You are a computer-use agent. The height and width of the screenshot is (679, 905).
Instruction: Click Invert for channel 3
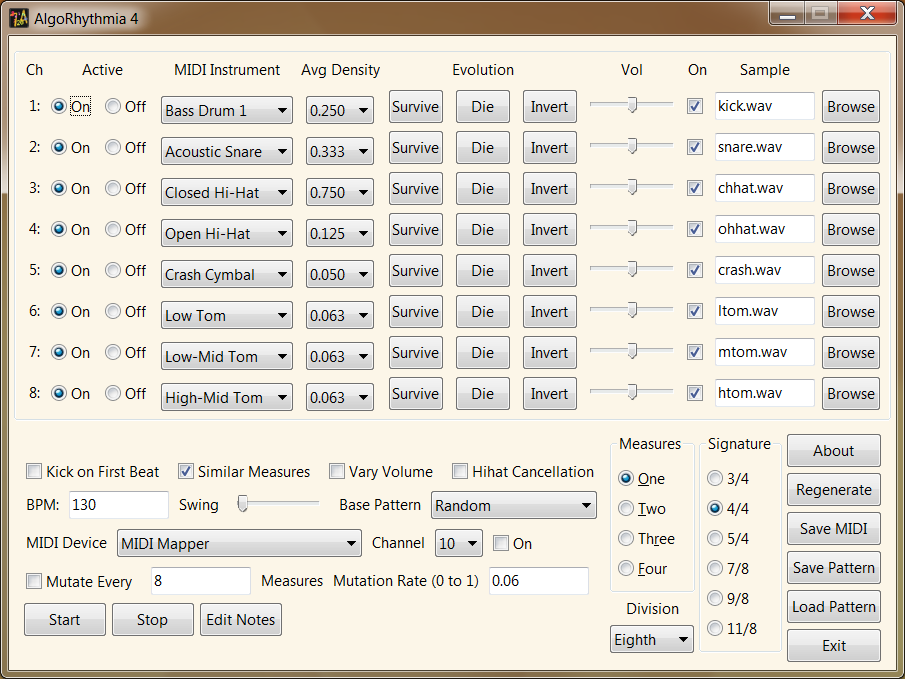click(549, 188)
